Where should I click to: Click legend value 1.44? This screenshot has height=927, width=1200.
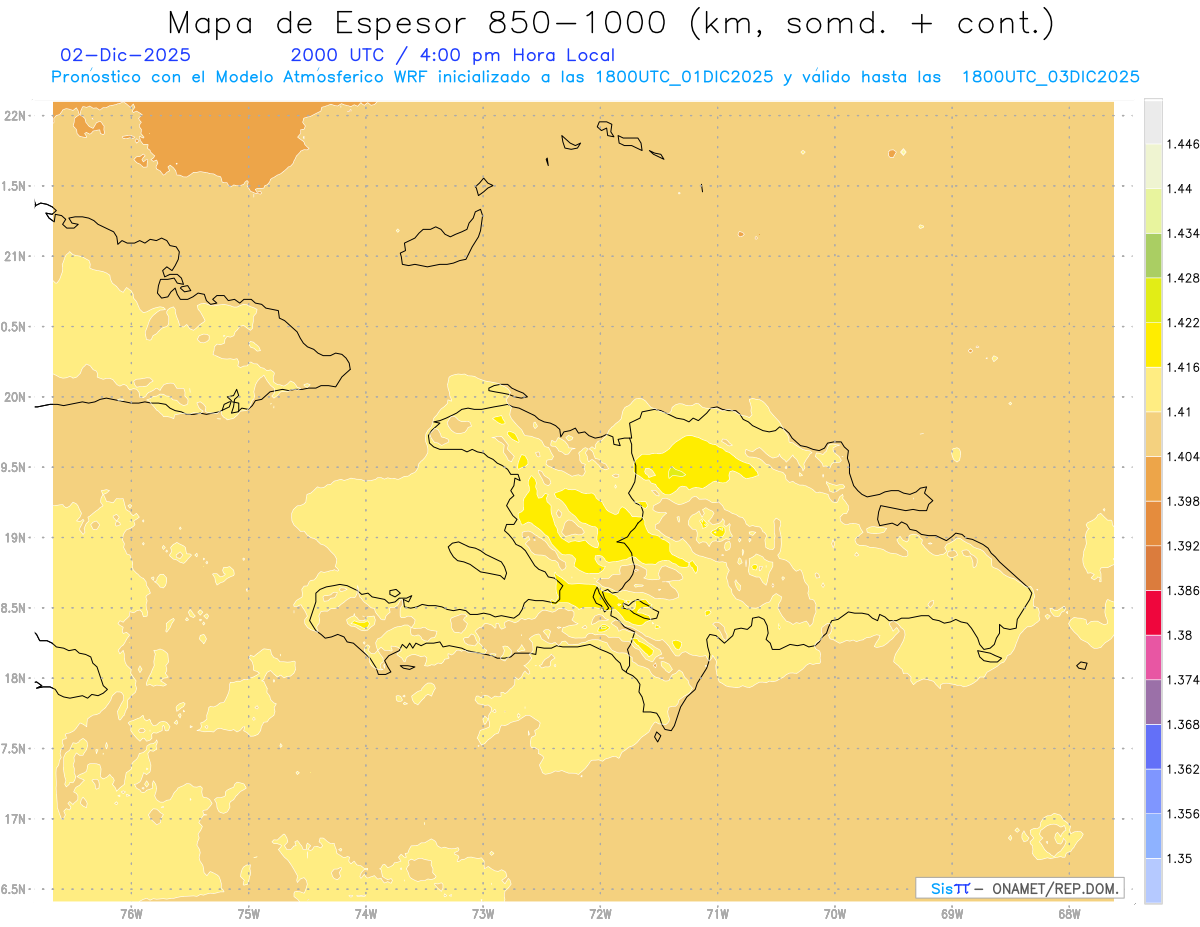pos(1178,188)
